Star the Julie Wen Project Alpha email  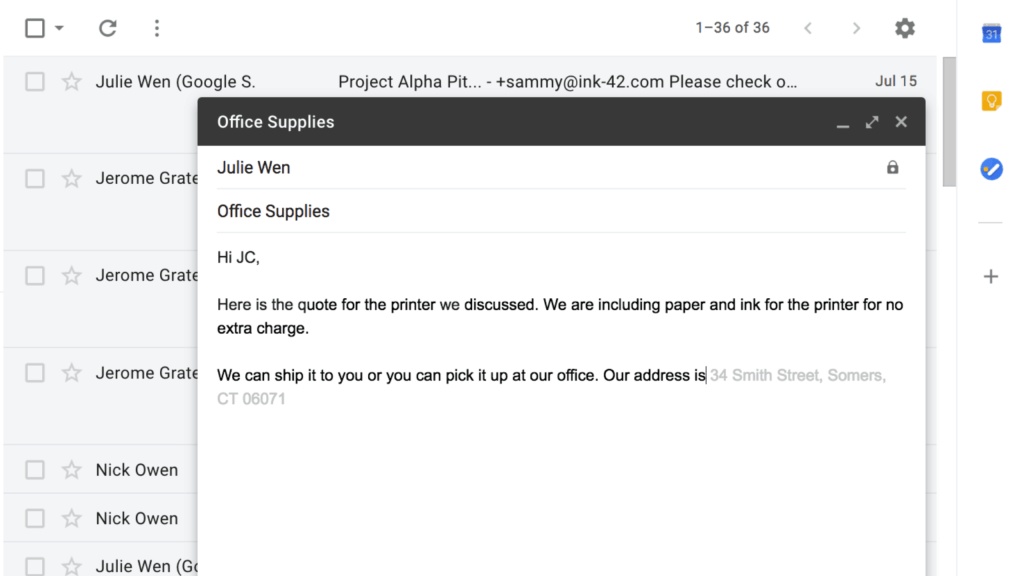pyautogui.click(x=71, y=82)
